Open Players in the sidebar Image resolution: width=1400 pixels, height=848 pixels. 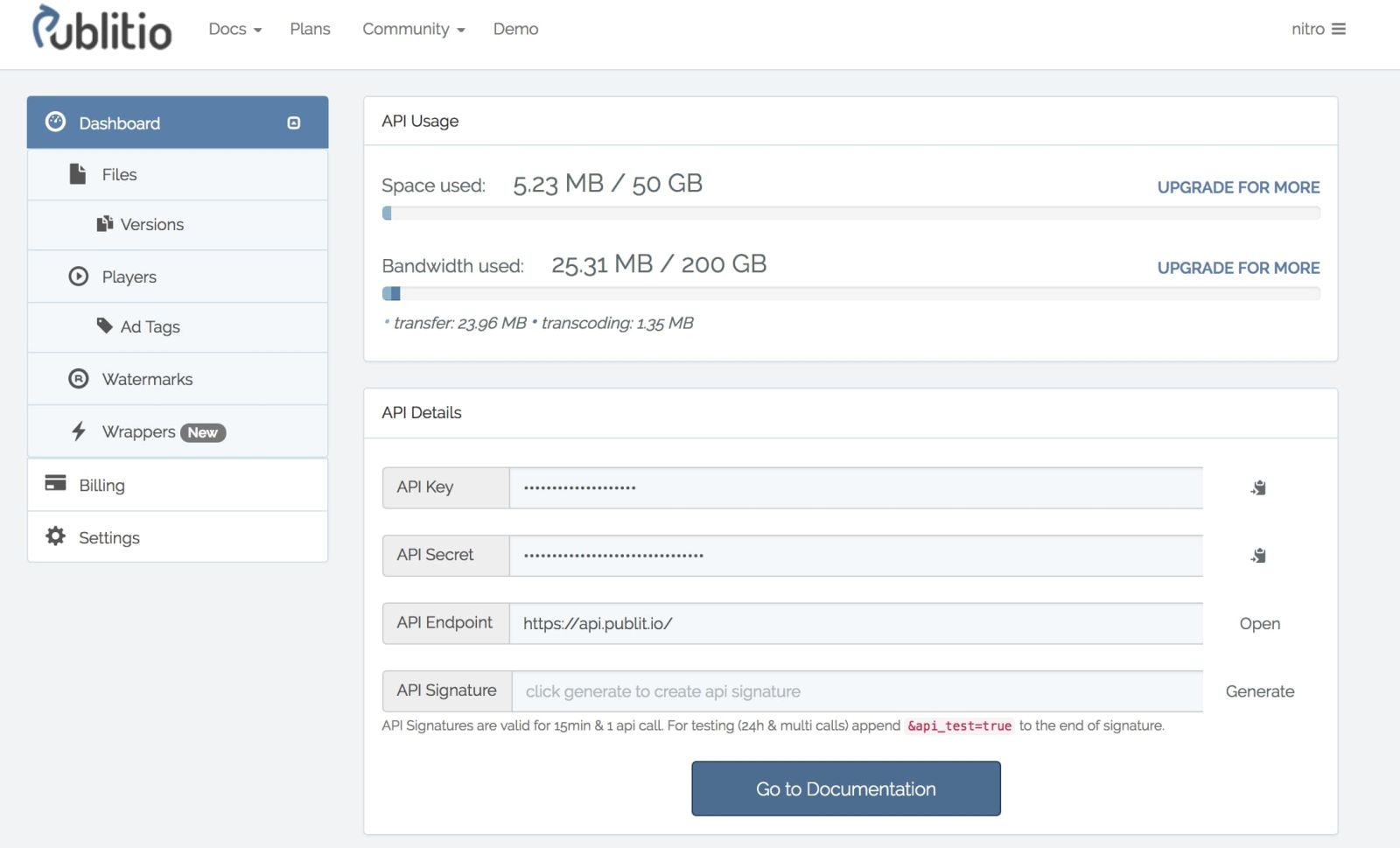coord(178,277)
